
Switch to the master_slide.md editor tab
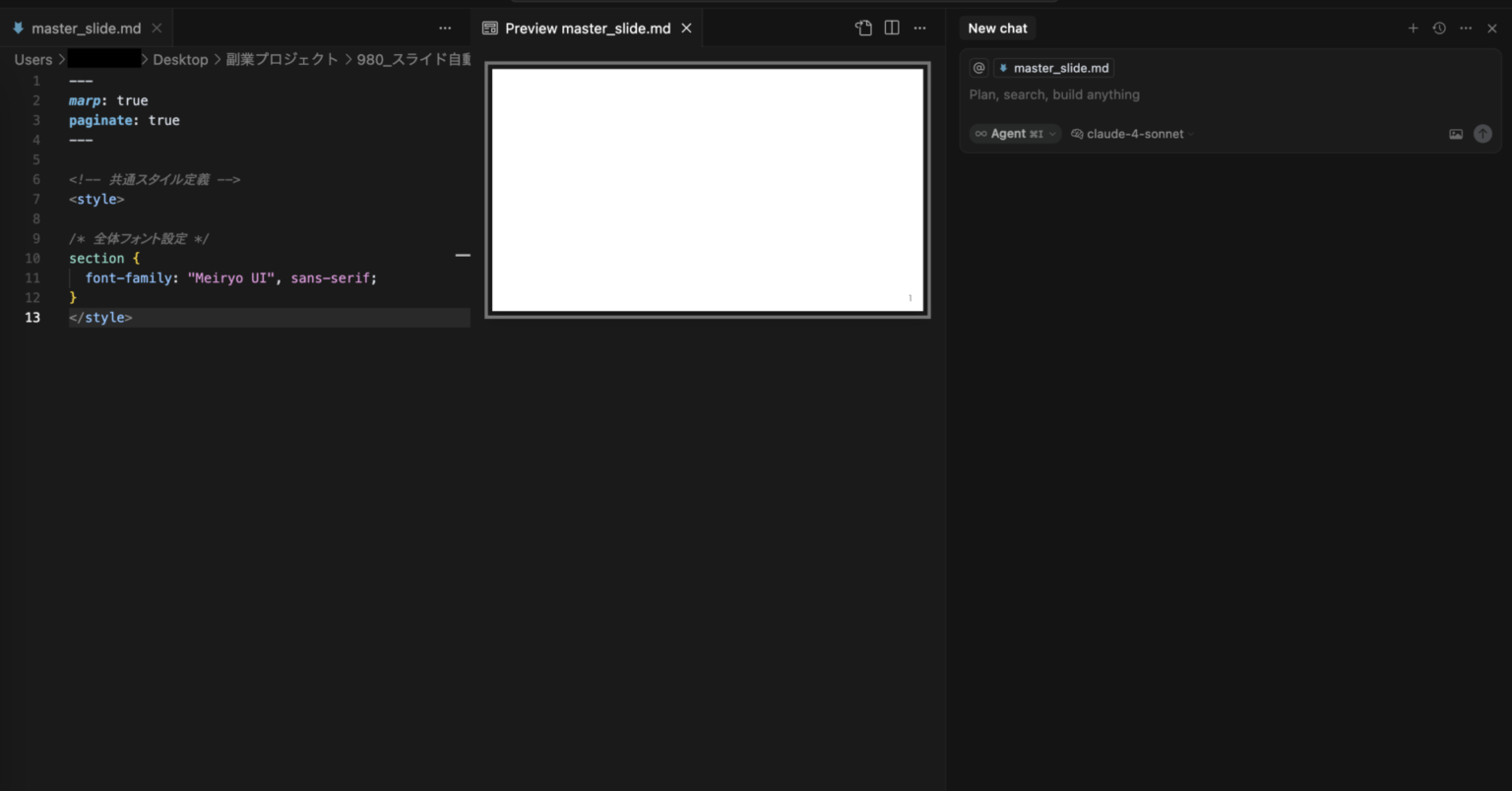pyautogui.click(x=86, y=29)
